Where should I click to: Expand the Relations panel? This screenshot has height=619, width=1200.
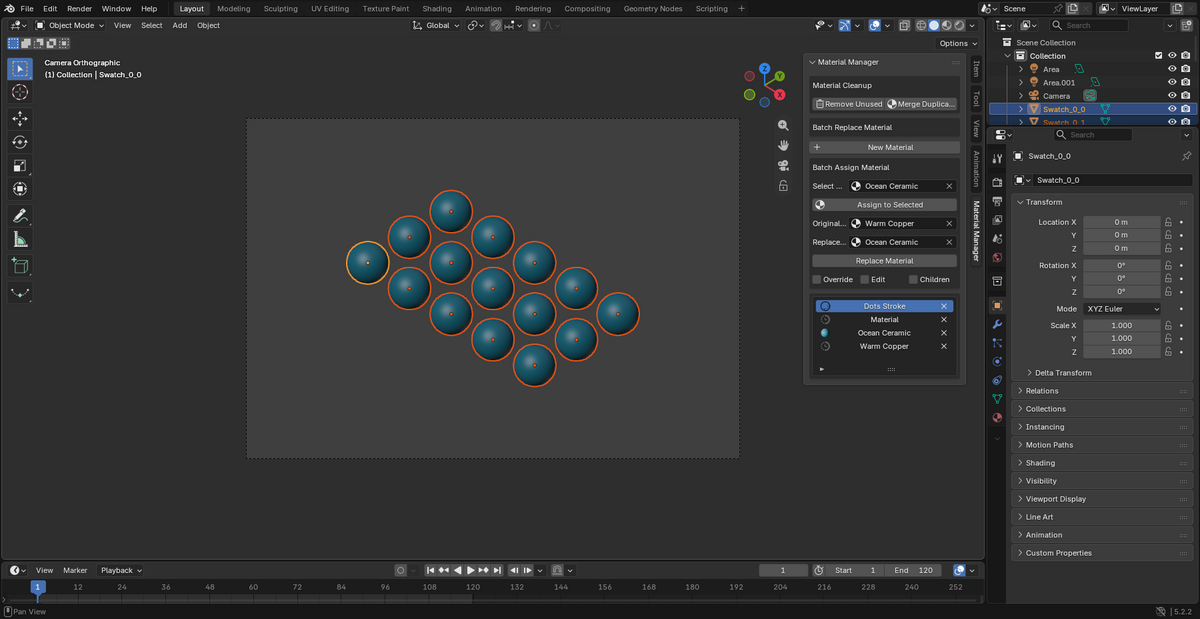[x=1103, y=391]
